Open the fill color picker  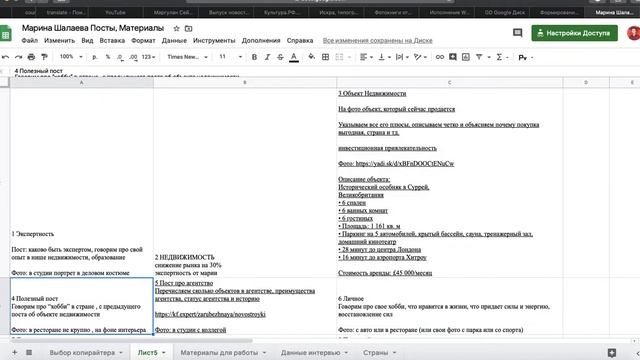pos(311,57)
